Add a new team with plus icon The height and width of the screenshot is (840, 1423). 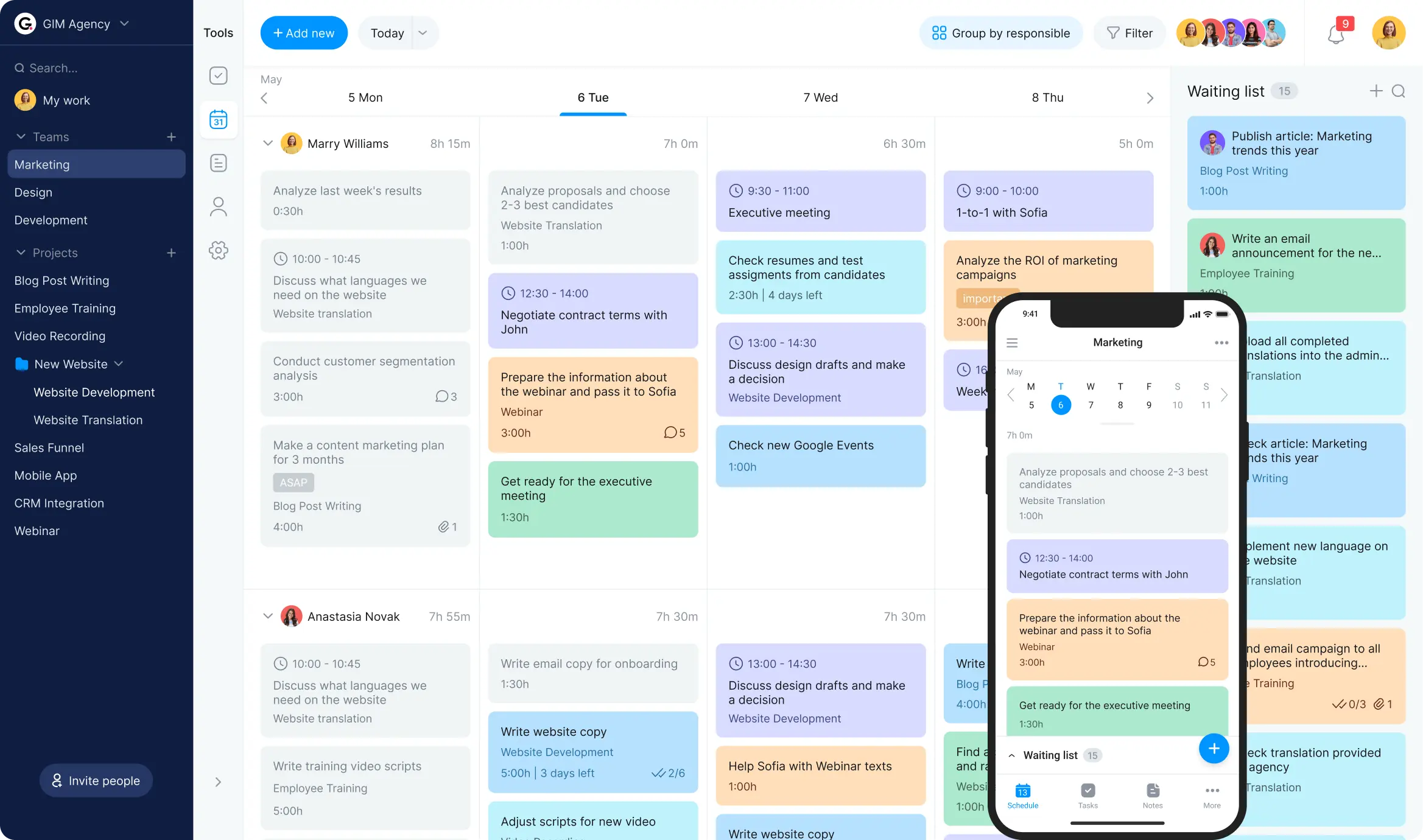tap(171, 137)
